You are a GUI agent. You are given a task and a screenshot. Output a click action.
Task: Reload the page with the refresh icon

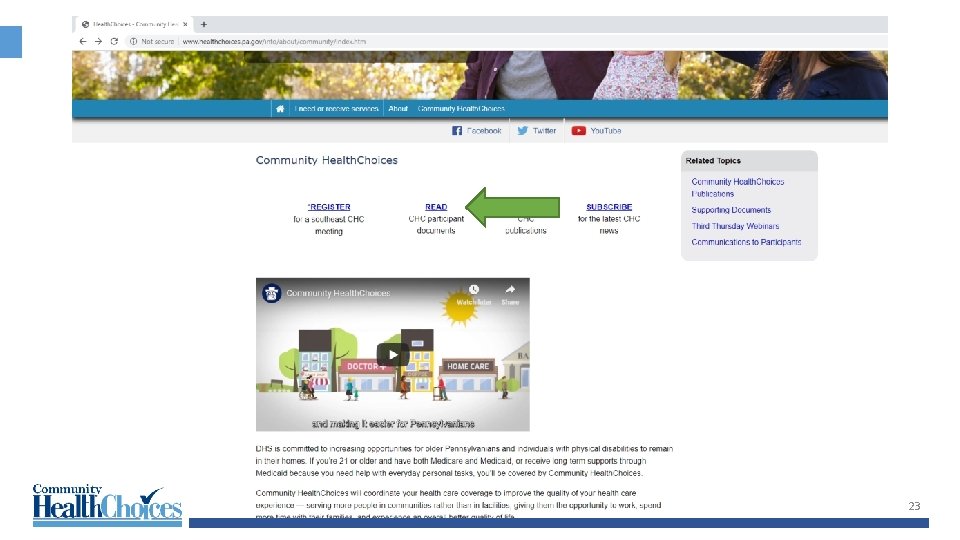point(114,42)
